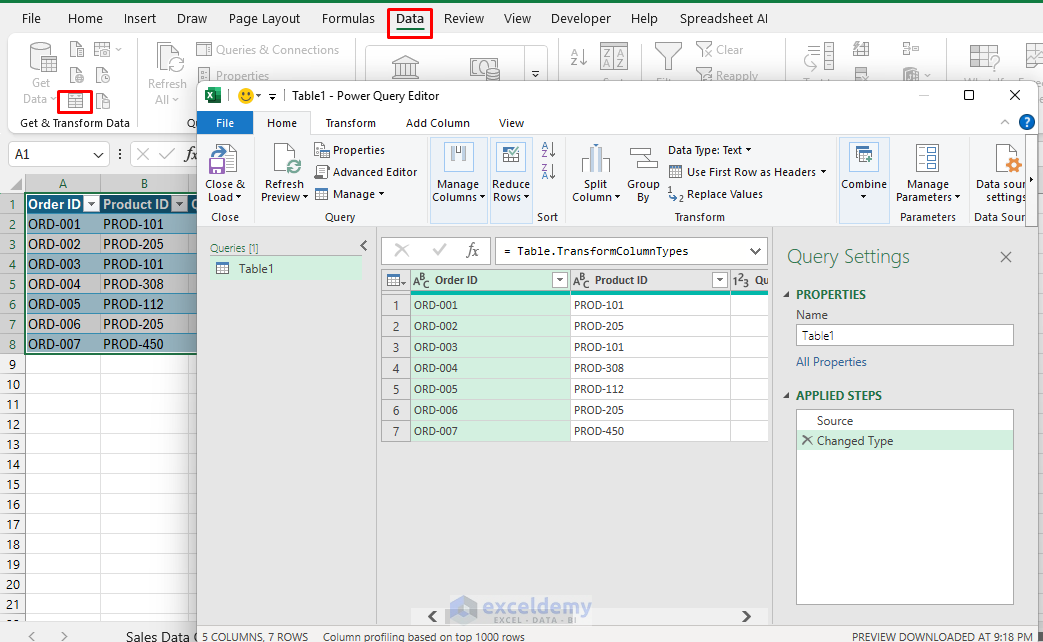Select the Source applied step

pyautogui.click(x=905, y=420)
